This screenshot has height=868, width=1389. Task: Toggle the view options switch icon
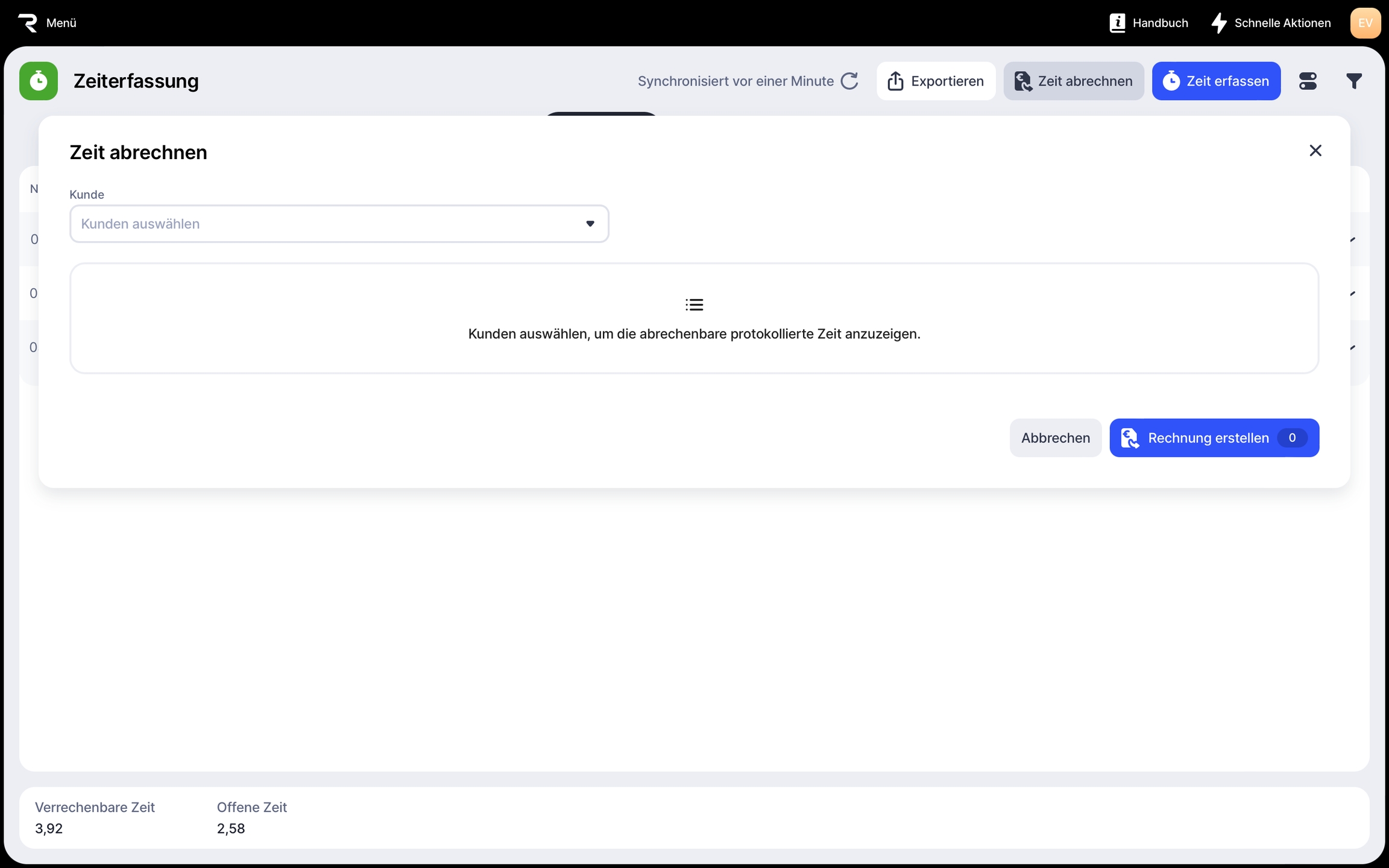tap(1308, 81)
